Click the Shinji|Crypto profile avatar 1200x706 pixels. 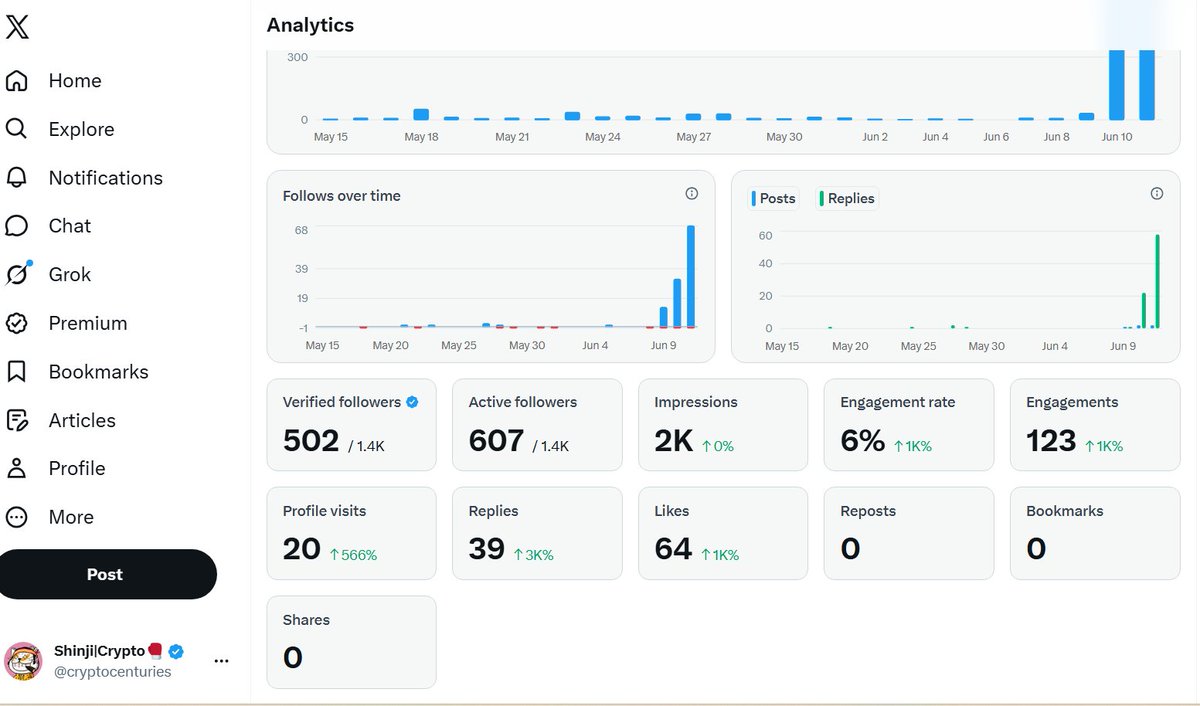pyautogui.click(x=23, y=661)
